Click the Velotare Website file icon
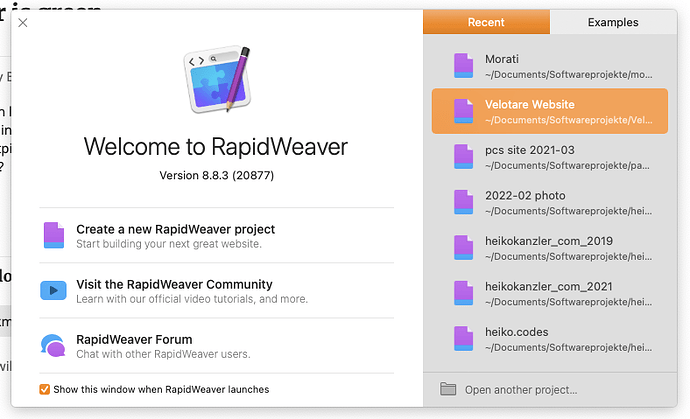This screenshot has height=419, width=690. 463,111
